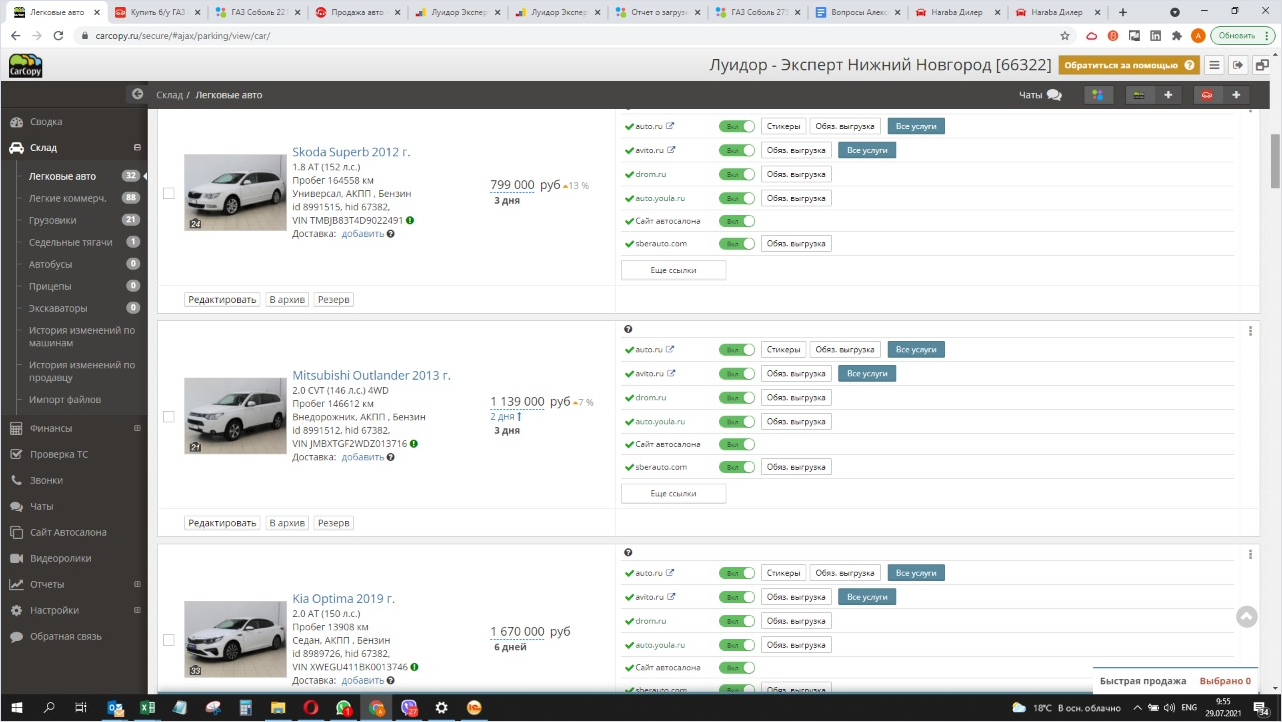The width and height of the screenshot is (1282, 722).
Task: Expand the Отчеты section in sidebar
Action: tap(137, 584)
